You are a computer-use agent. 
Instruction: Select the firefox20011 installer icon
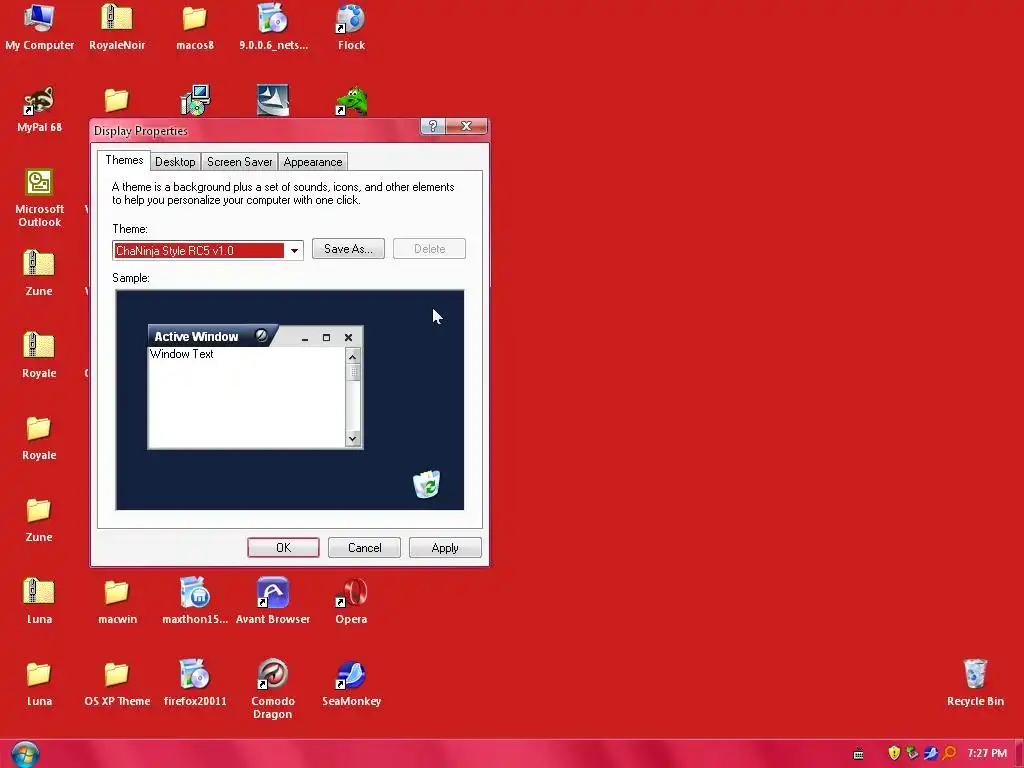[x=195, y=683]
